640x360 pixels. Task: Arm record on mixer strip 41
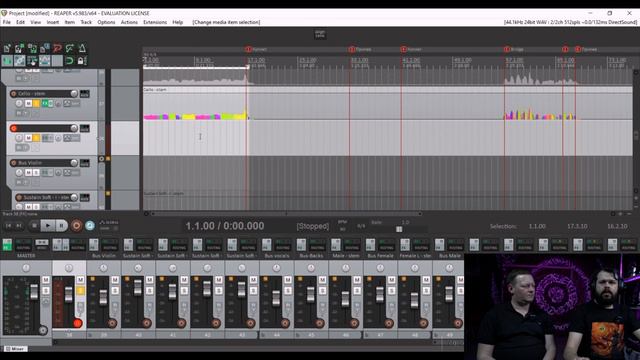pos(181,323)
